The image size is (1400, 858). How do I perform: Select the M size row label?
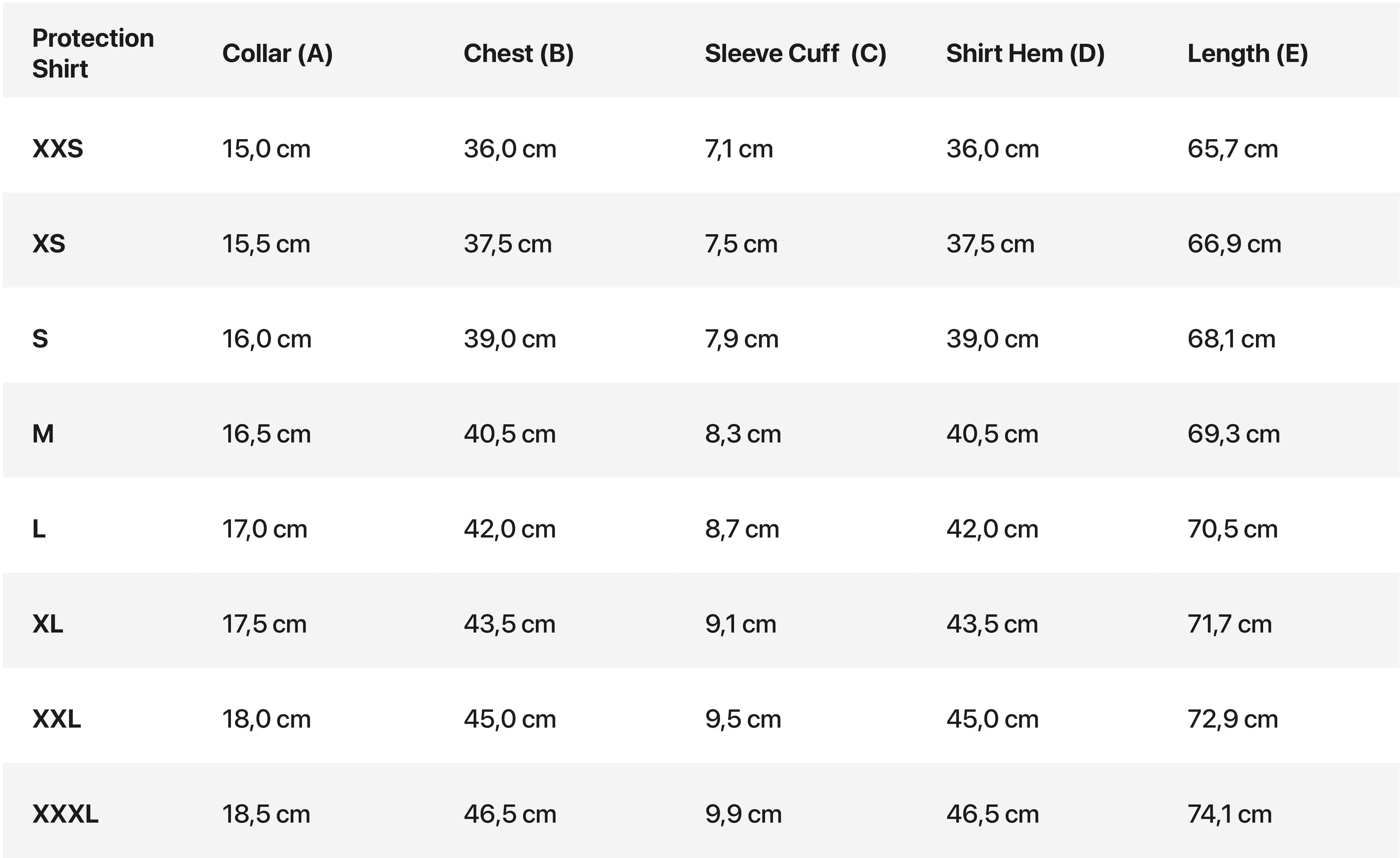coord(43,434)
